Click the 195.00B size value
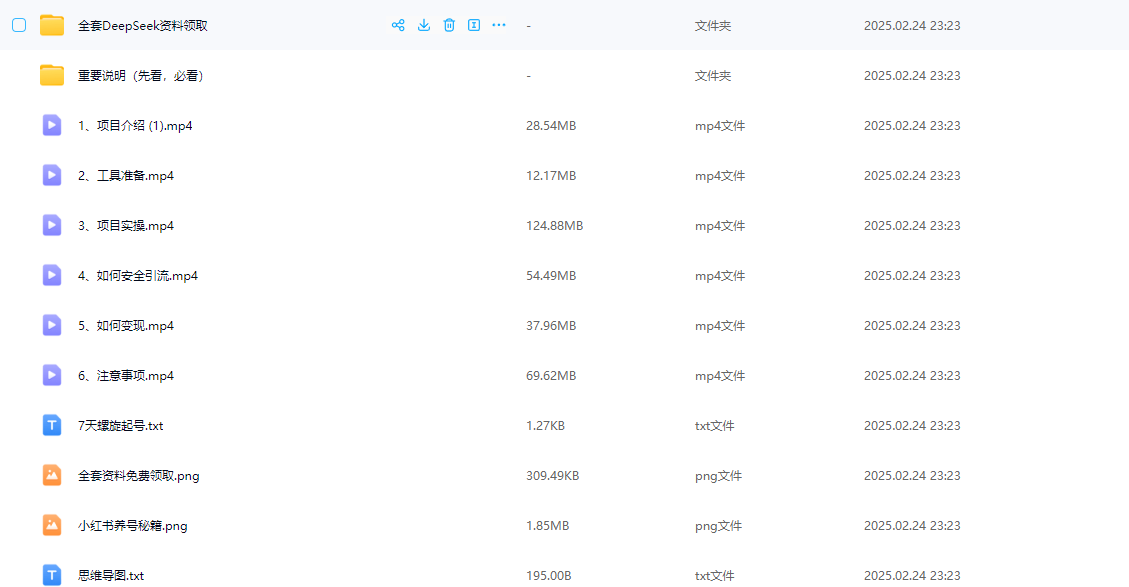This screenshot has width=1129, height=587. [x=549, y=576]
